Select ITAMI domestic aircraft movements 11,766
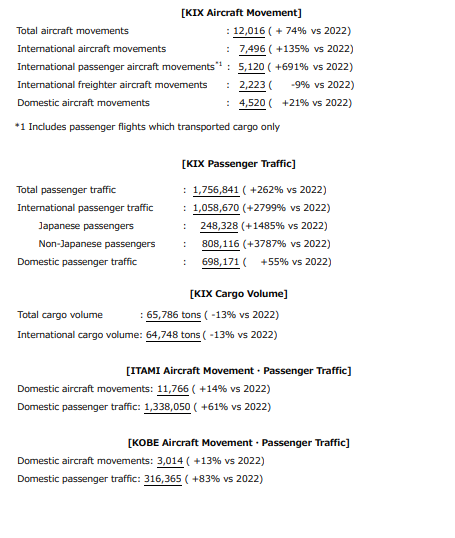The image size is (455, 538). click(x=173, y=389)
